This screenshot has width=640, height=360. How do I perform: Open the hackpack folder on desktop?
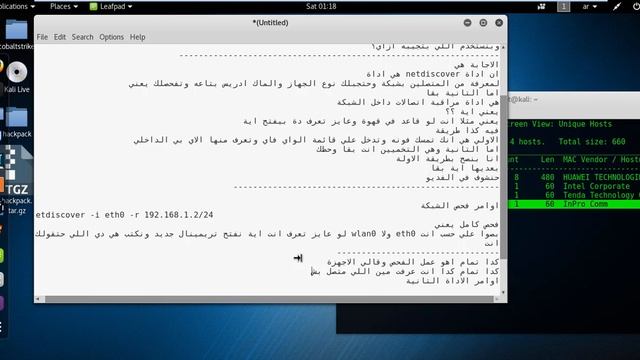[17, 122]
